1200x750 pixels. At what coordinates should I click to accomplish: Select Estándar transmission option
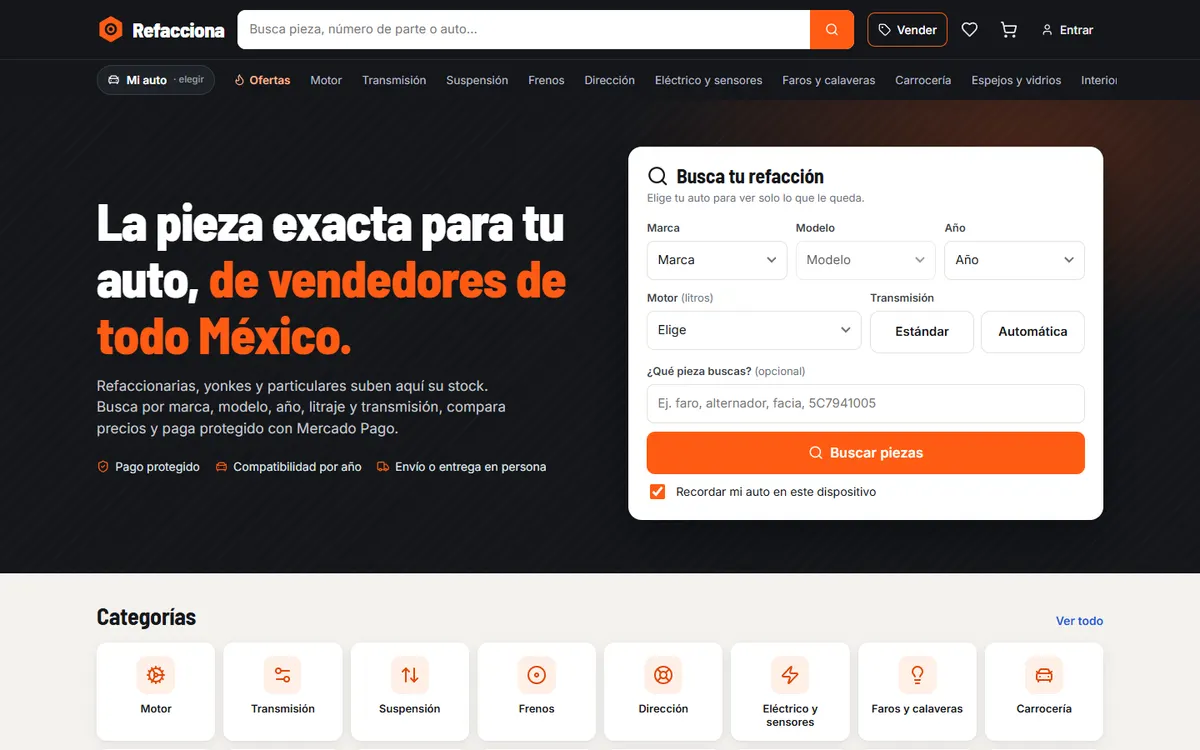pyautogui.click(x=922, y=331)
